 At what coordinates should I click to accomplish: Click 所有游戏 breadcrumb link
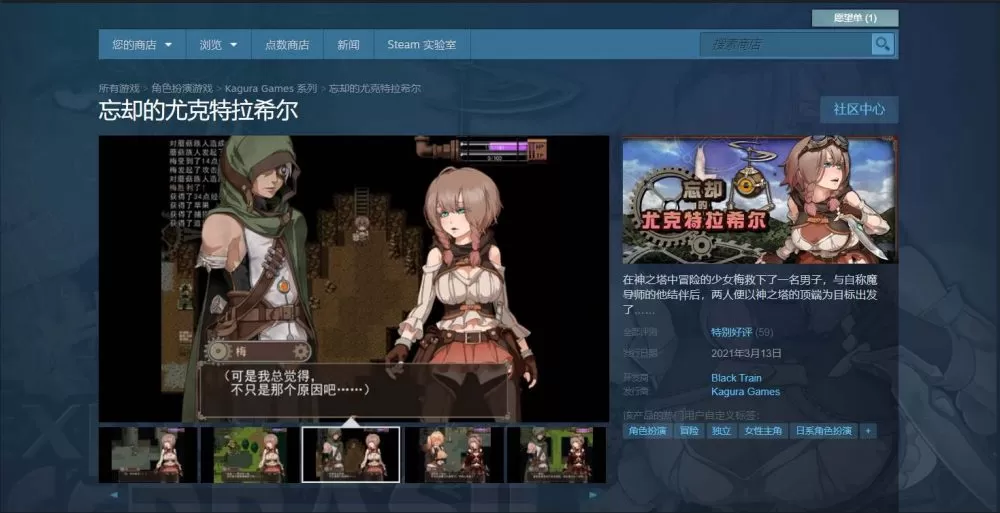pyautogui.click(x=120, y=89)
